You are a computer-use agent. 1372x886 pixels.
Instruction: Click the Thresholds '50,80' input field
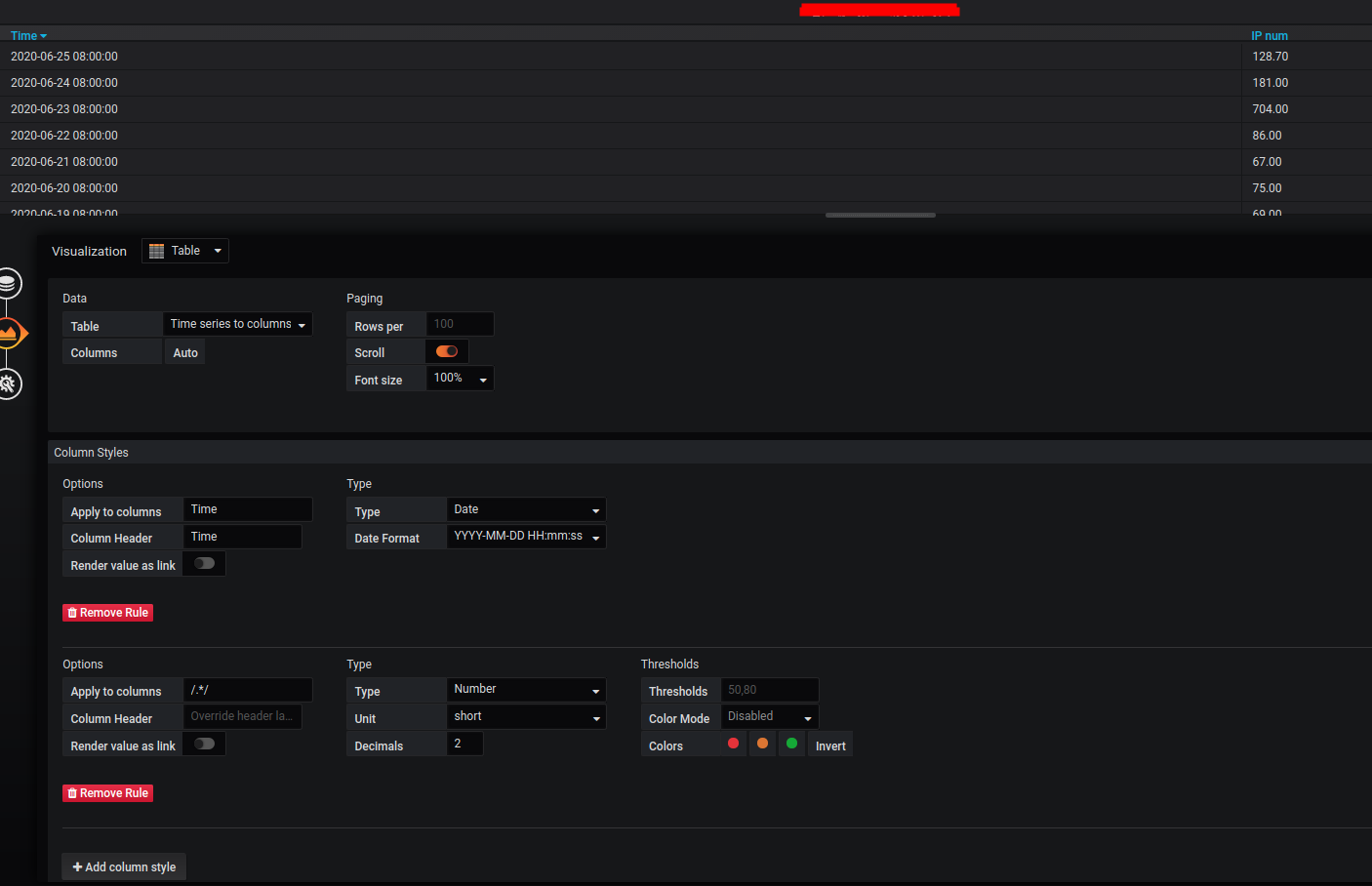click(x=770, y=690)
